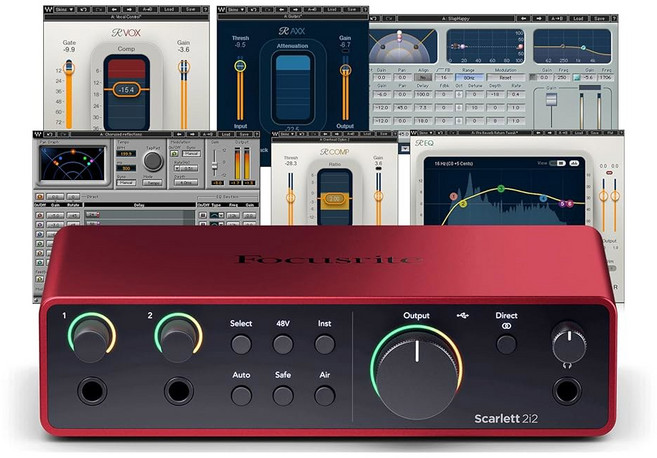Enable the Air mode button

coord(325,396)
